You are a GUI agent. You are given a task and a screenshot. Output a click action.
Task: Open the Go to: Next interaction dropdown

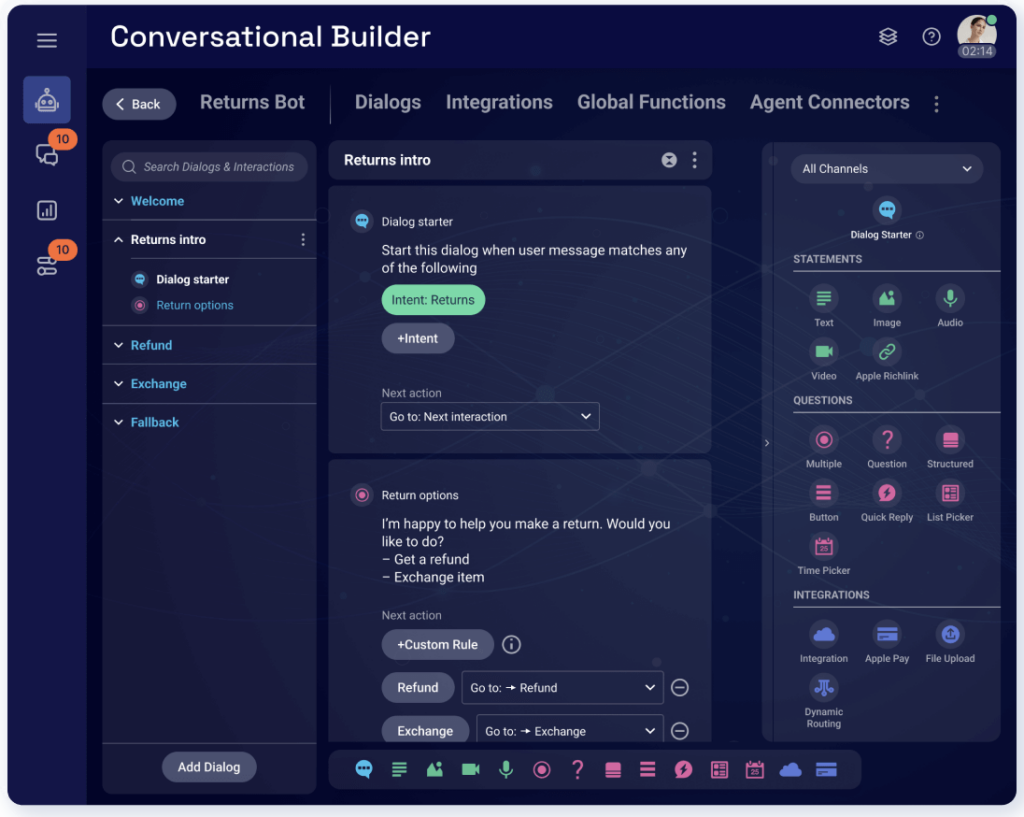click(x=490, y=417)
